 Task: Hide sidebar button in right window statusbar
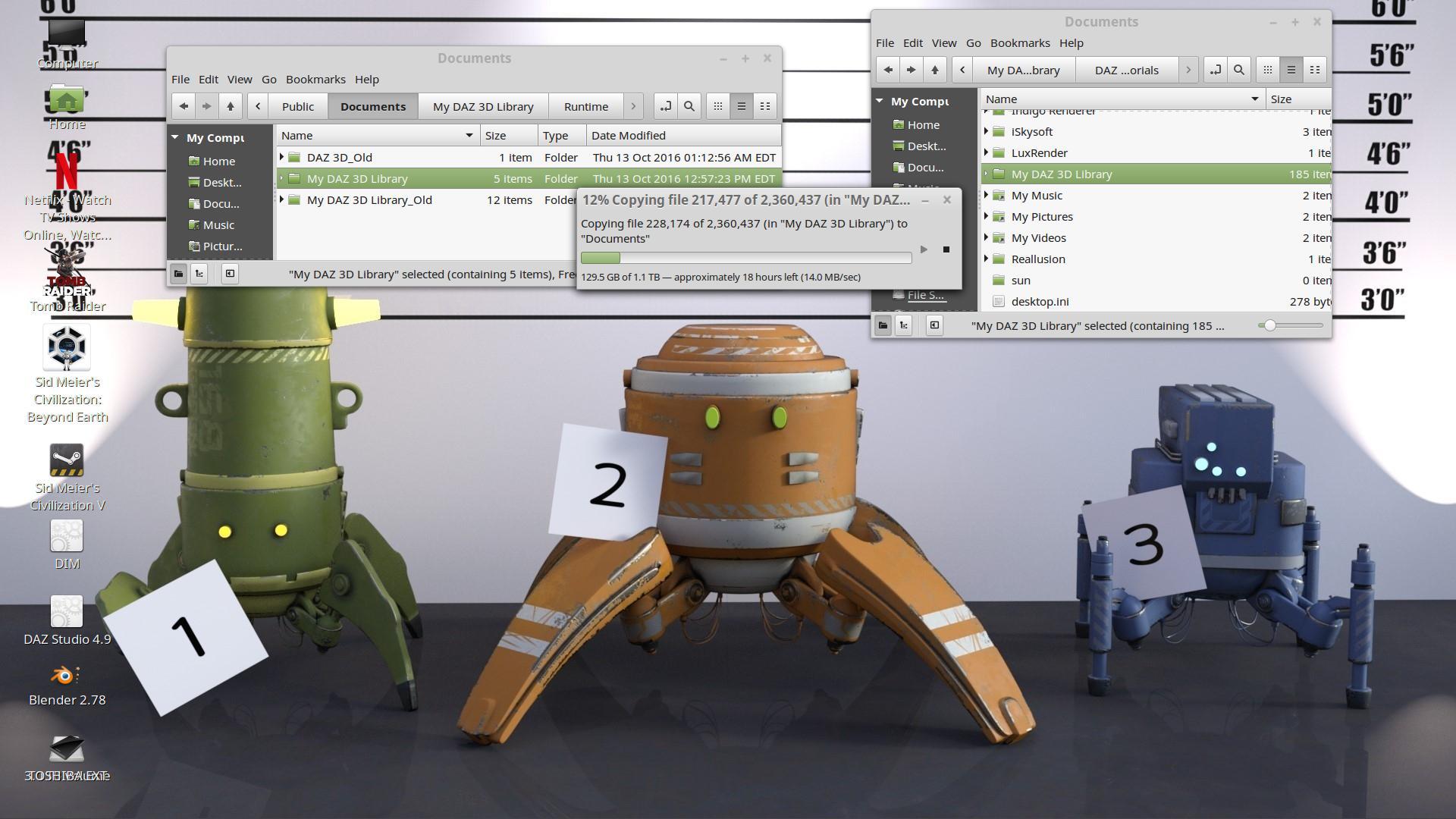click(x=934, y=325)
